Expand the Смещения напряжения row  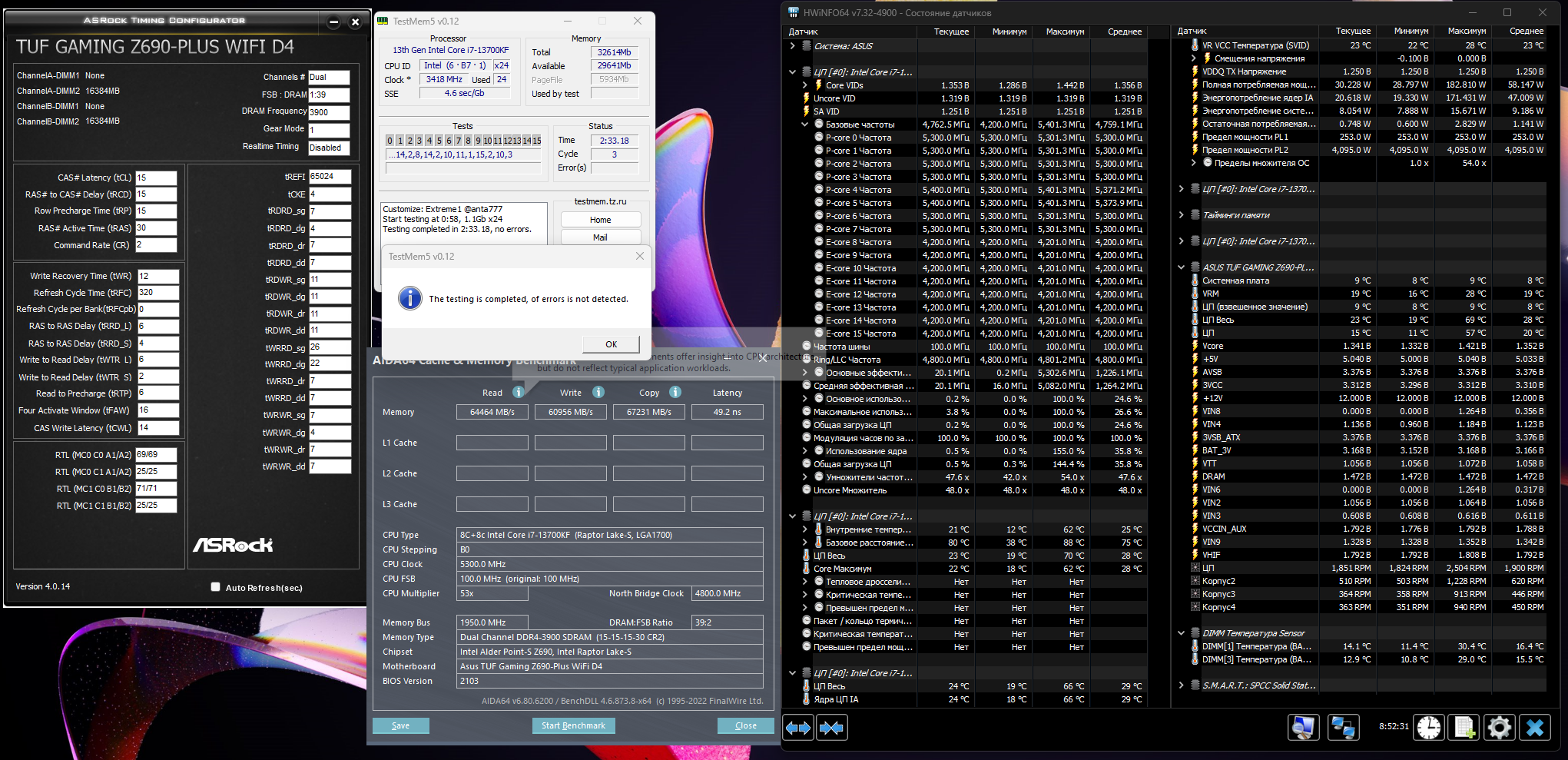pyautogui.click(x=1194, y=58)
